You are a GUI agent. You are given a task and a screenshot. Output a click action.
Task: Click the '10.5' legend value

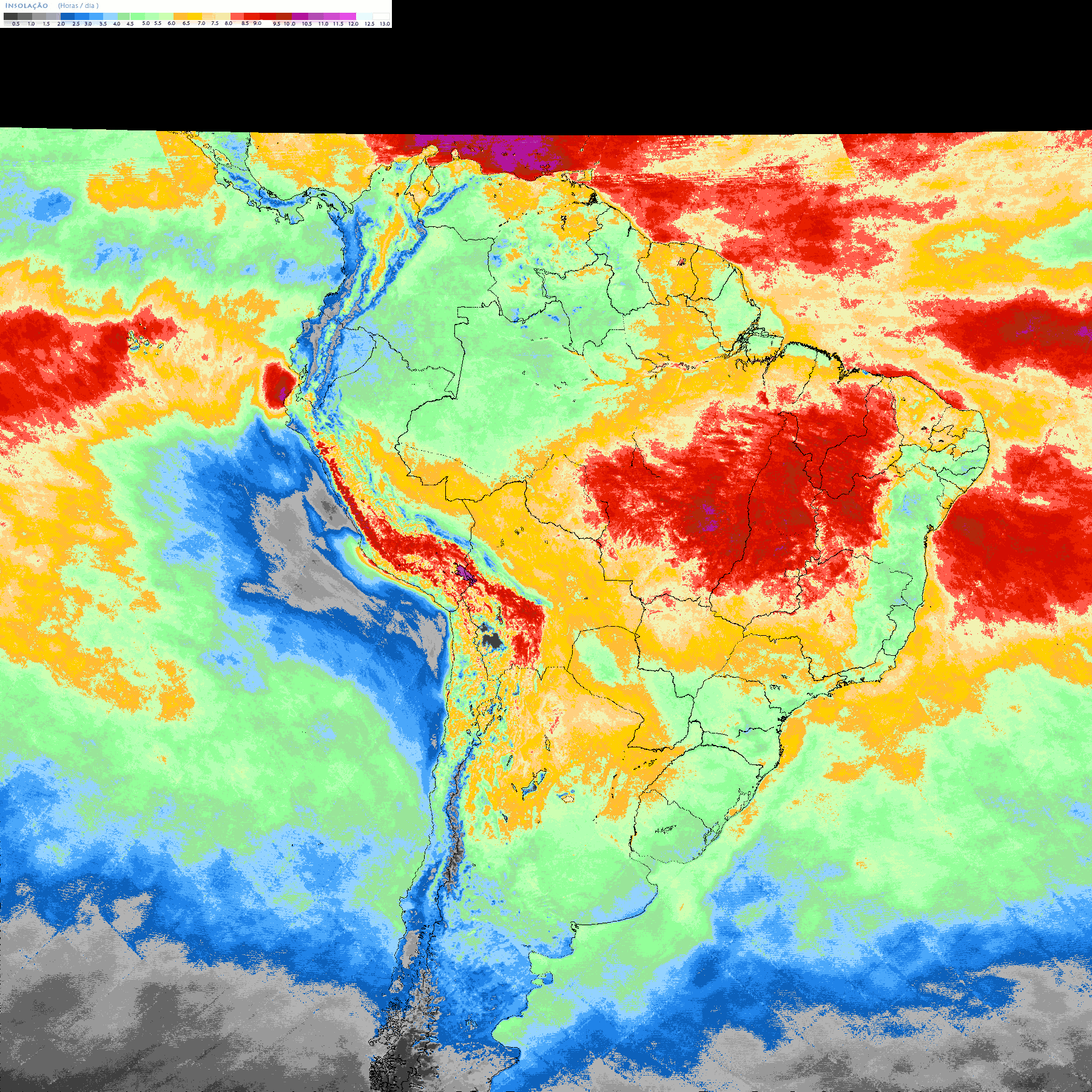click(x=307, y=24)
